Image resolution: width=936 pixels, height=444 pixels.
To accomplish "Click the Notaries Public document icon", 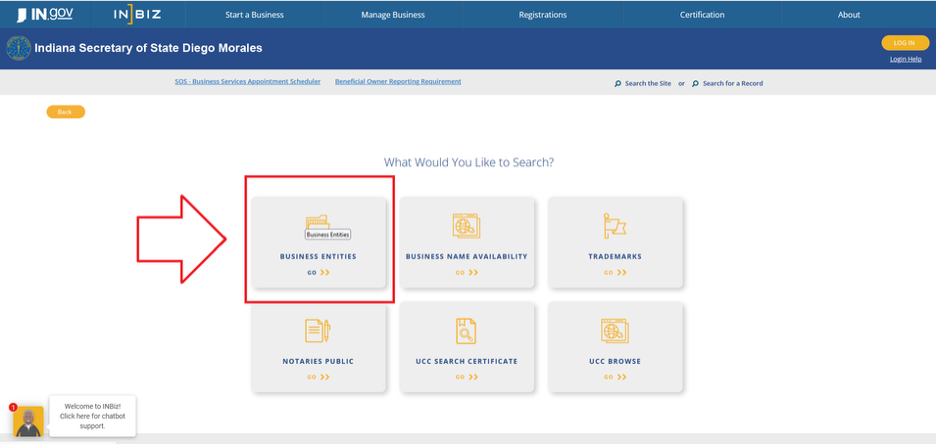I will click(x=318, y=331).
